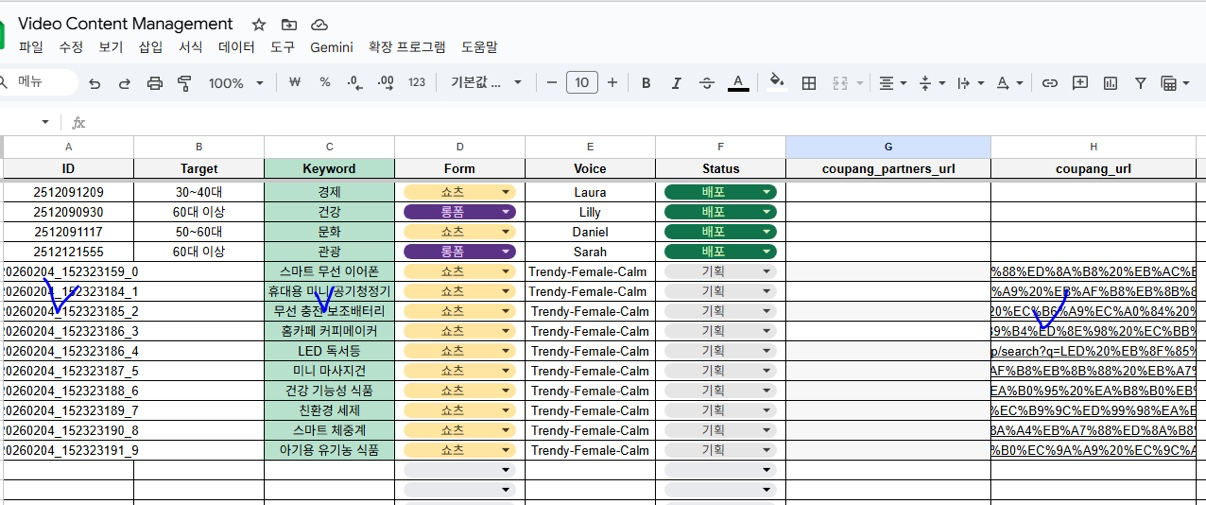1206x505 pixels.
Task: Open the zoom 100% dropdown
Action: click(x=234, y=83)
